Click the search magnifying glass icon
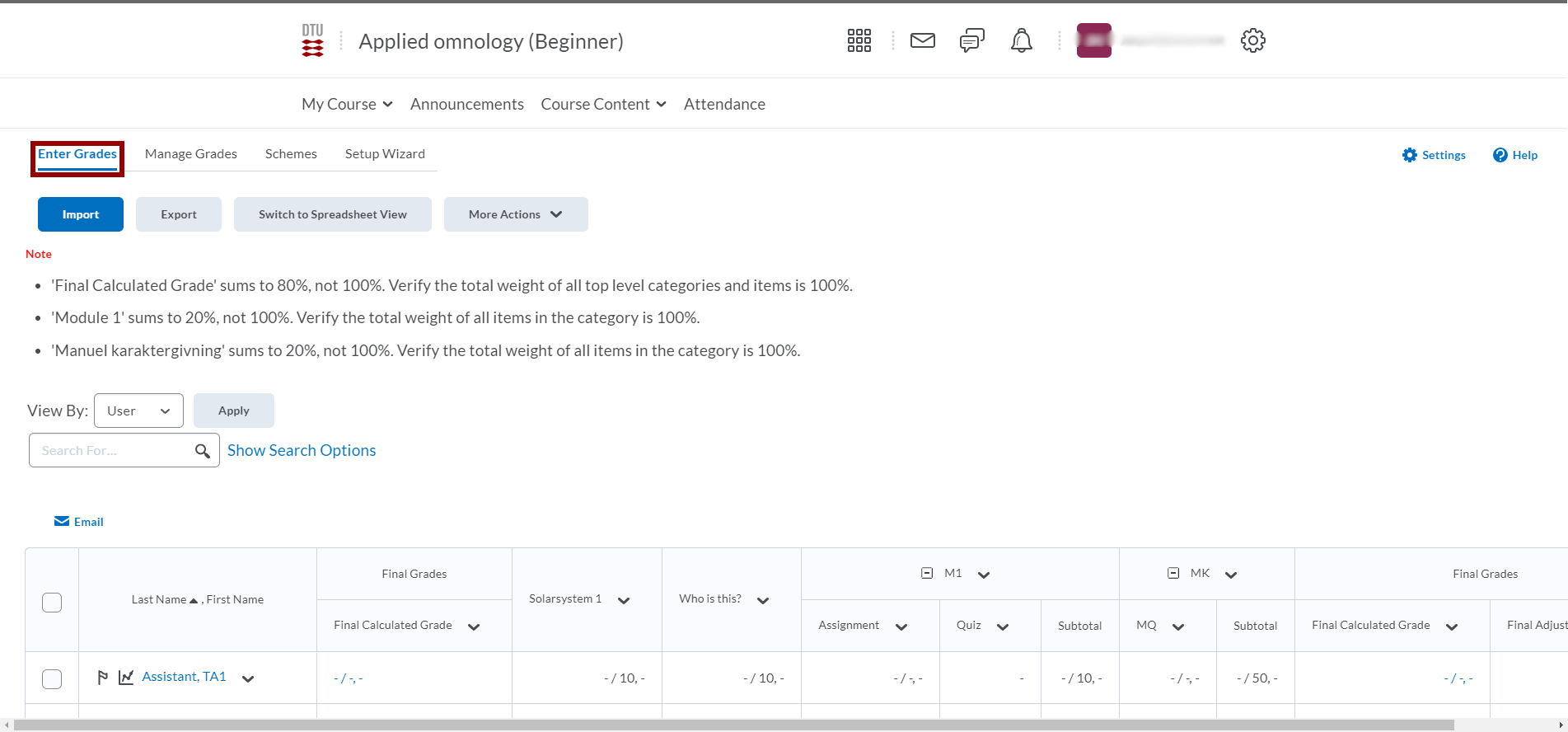1568x732 pixels. (x=202, y=451)
